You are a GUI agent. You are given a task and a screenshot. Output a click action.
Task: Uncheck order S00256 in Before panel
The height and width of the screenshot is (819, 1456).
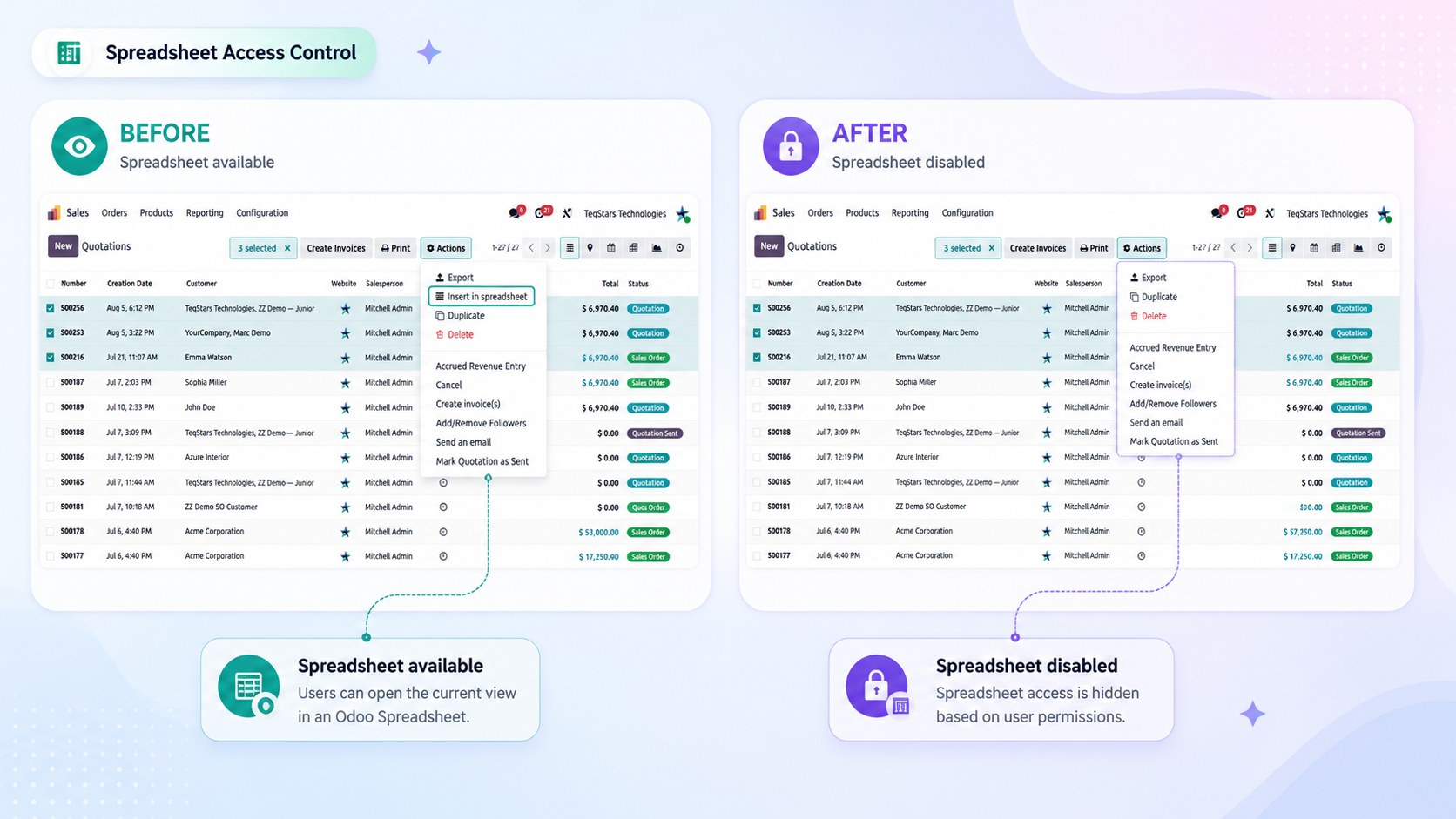(x=51, y=308)
